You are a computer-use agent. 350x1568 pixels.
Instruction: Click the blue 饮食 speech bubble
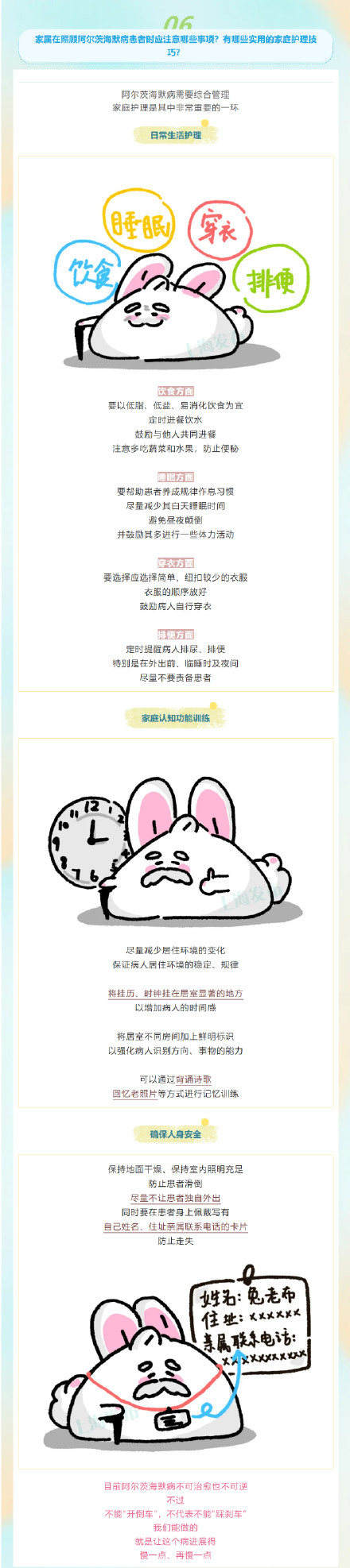tap(87, 272)
